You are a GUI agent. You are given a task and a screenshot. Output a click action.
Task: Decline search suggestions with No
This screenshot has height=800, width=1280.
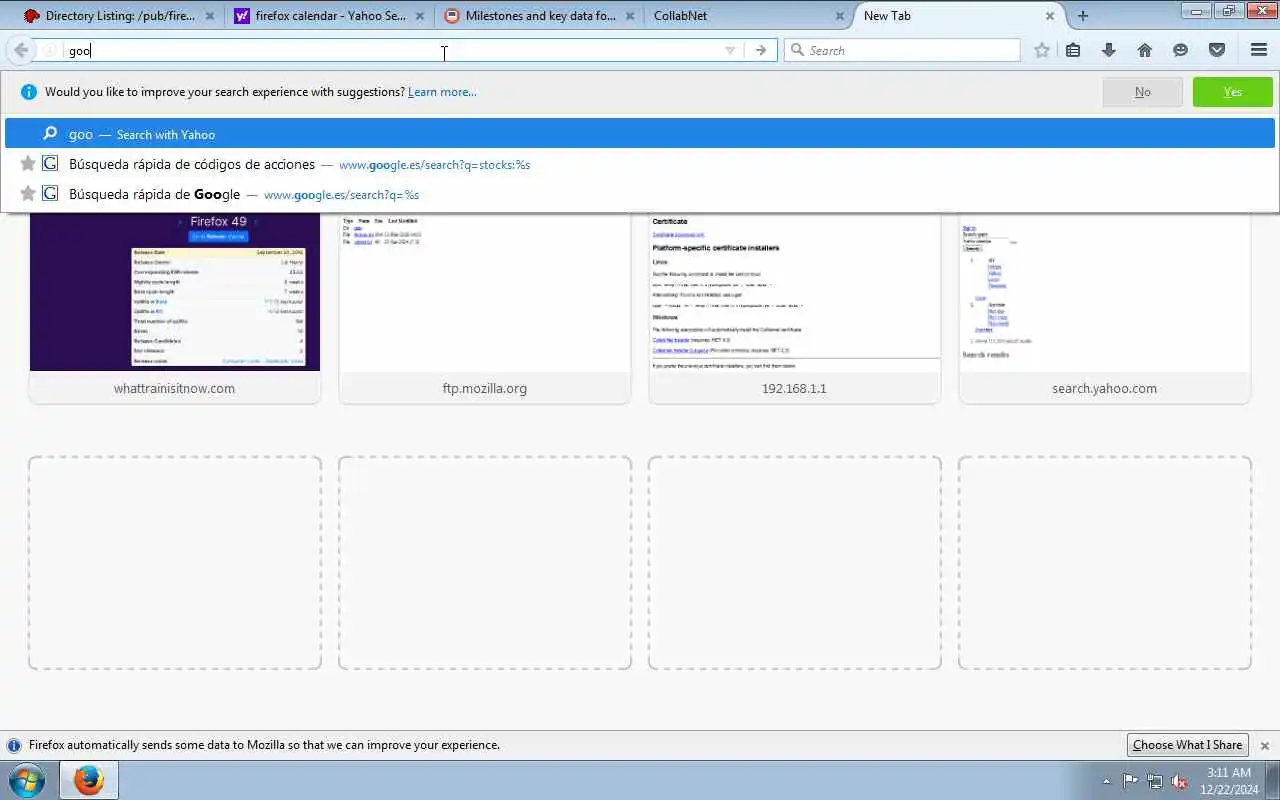click(1142, 92)
